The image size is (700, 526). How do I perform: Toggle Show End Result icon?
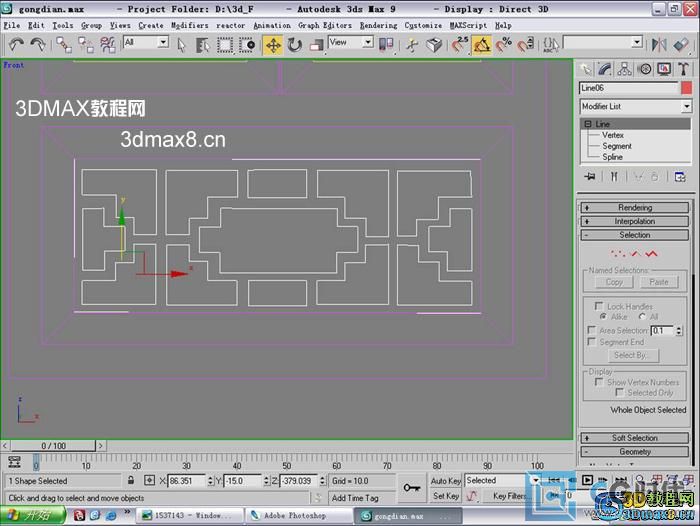click(614, 177)
